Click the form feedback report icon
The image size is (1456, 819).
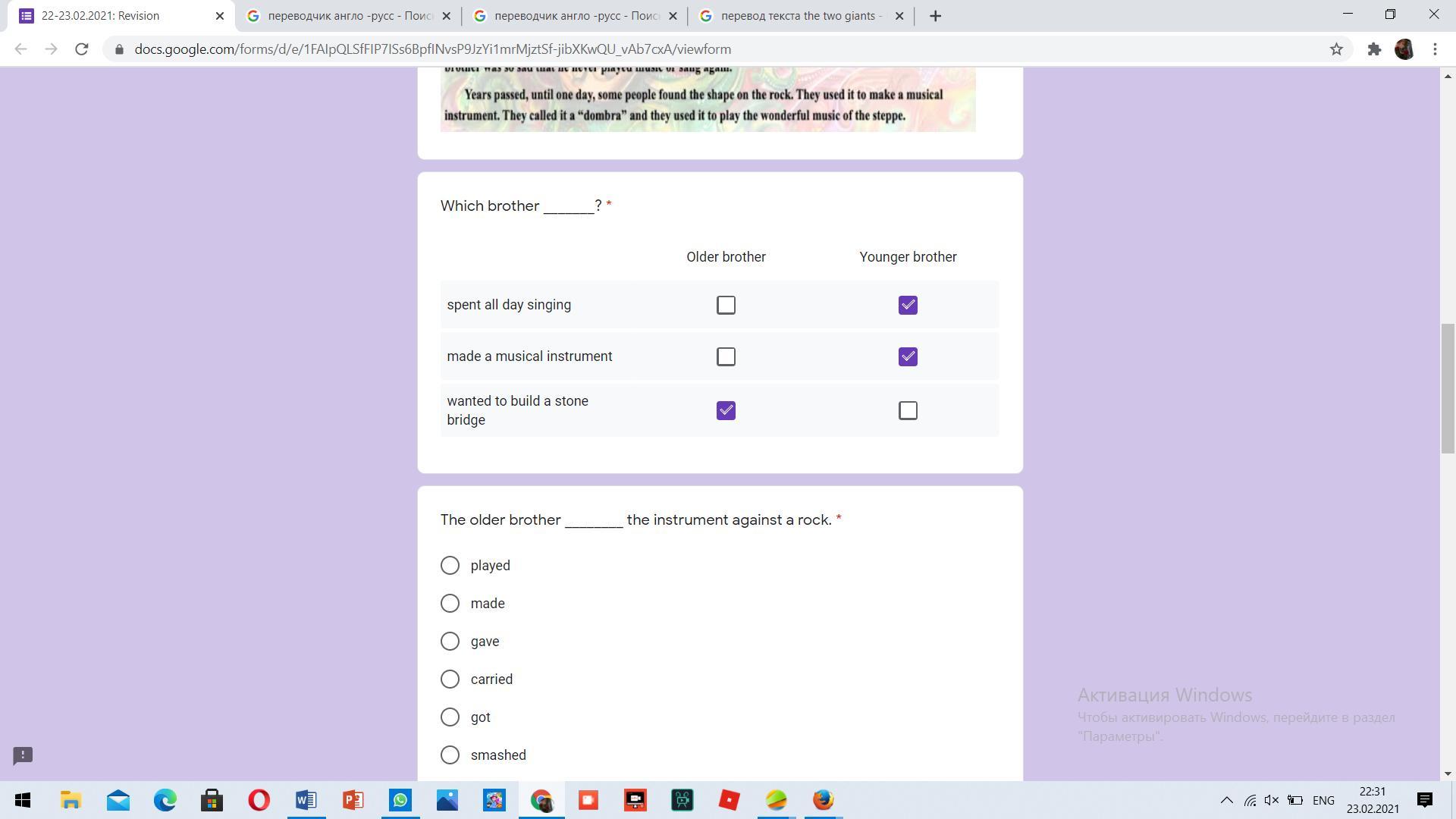(23, 755)
